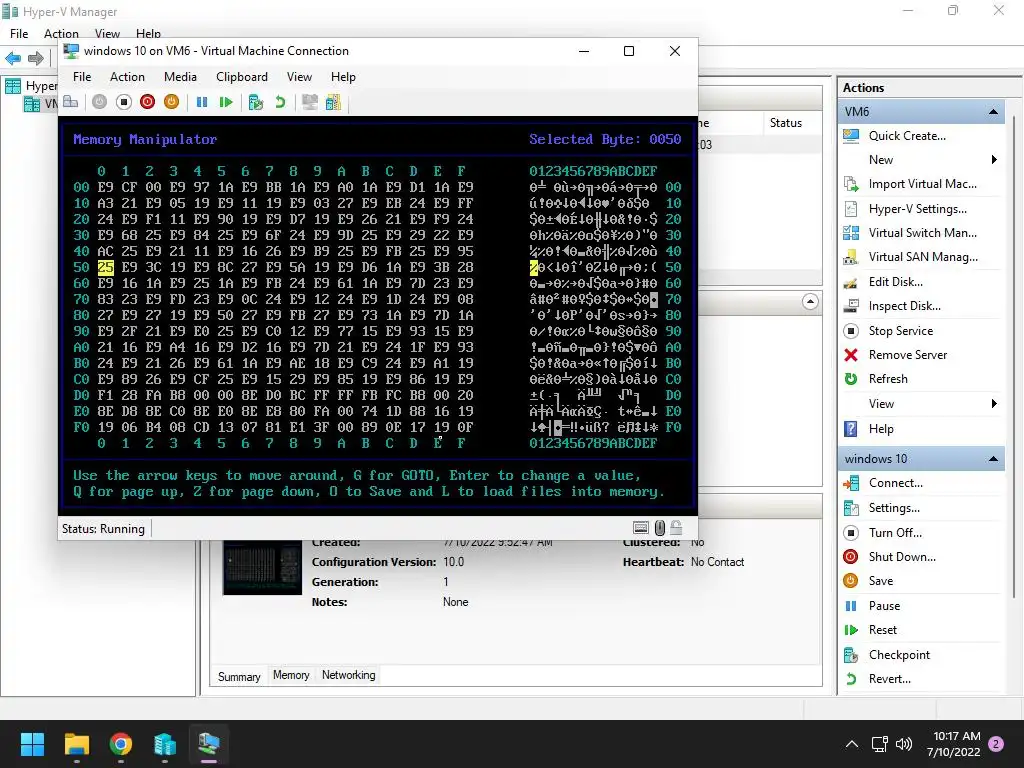Click the Turn Off (black square) toolbar icon
This screenshot has height=768, width=1024.
point(123,102)
